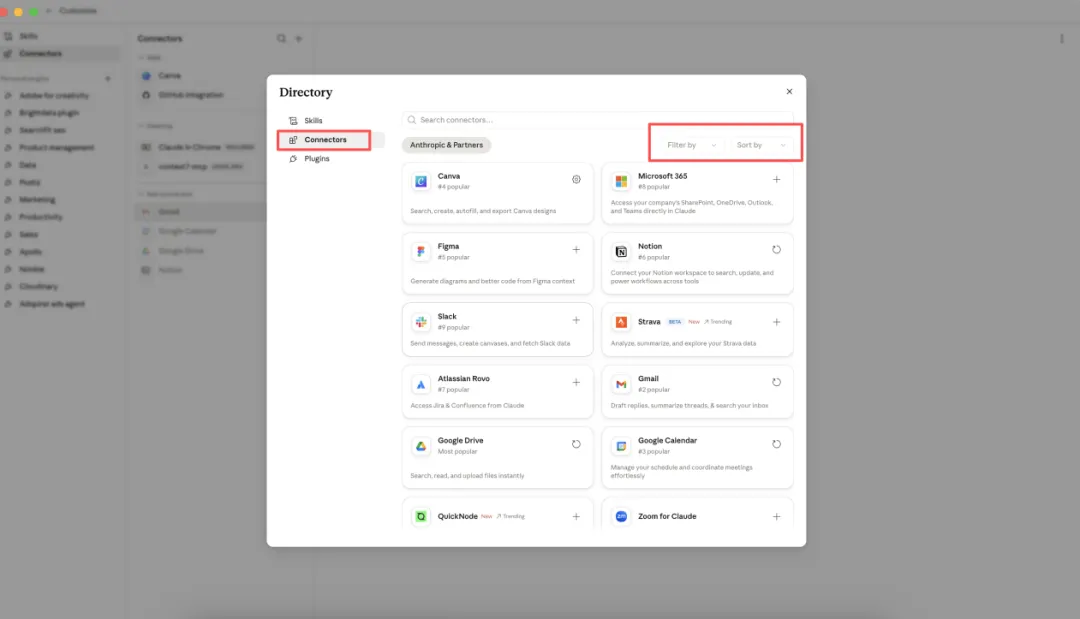Click the Canva logo in Directory
Viewport: 1080px width, 619px height.
coord(421,181)
